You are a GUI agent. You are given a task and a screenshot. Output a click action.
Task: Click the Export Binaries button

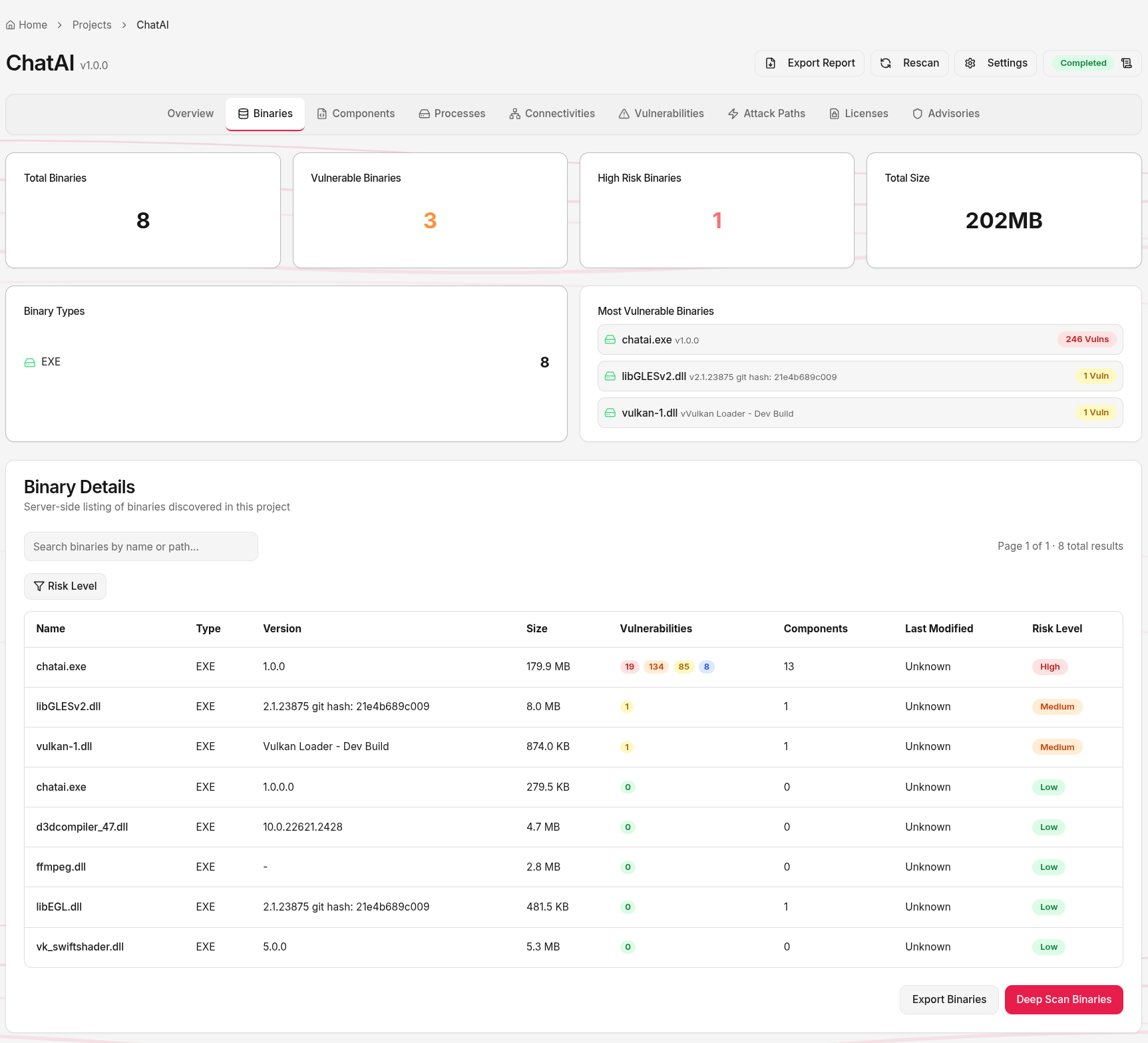(x=949, y=1000)
